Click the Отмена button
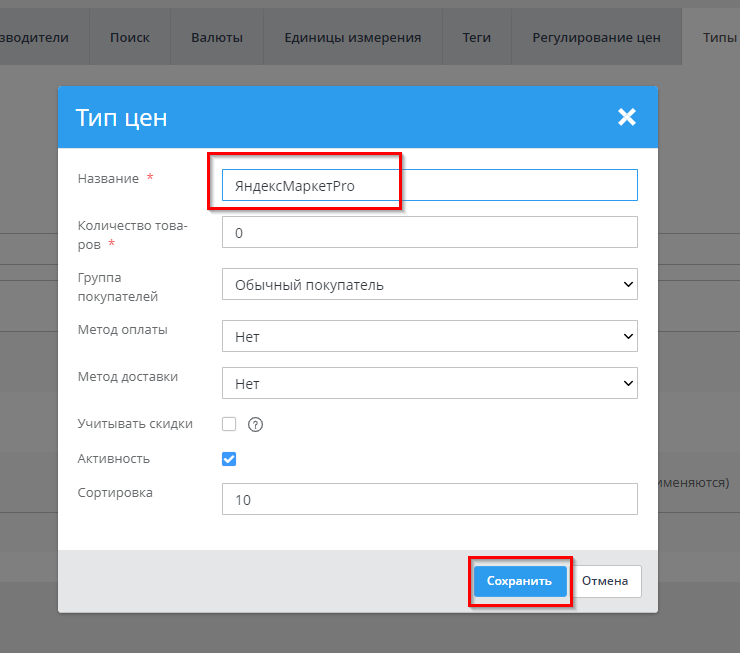Screen dimensions: 740x653 [605, 581]
